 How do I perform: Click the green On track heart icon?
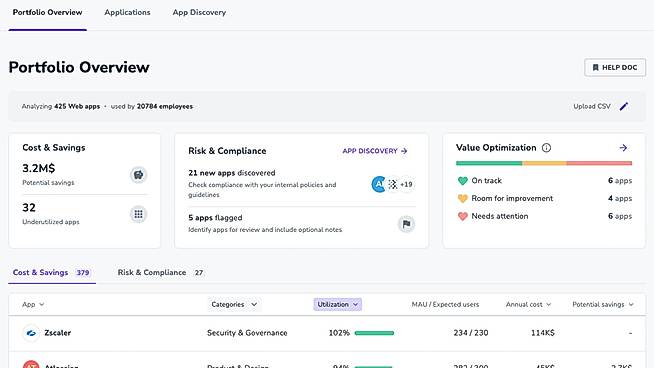[463, 181]
